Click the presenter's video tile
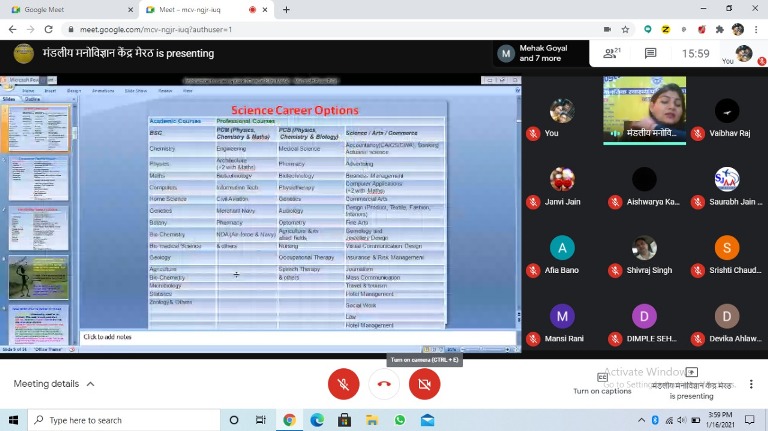The width and height of the screenshot is (768, 431). [644, 108]
